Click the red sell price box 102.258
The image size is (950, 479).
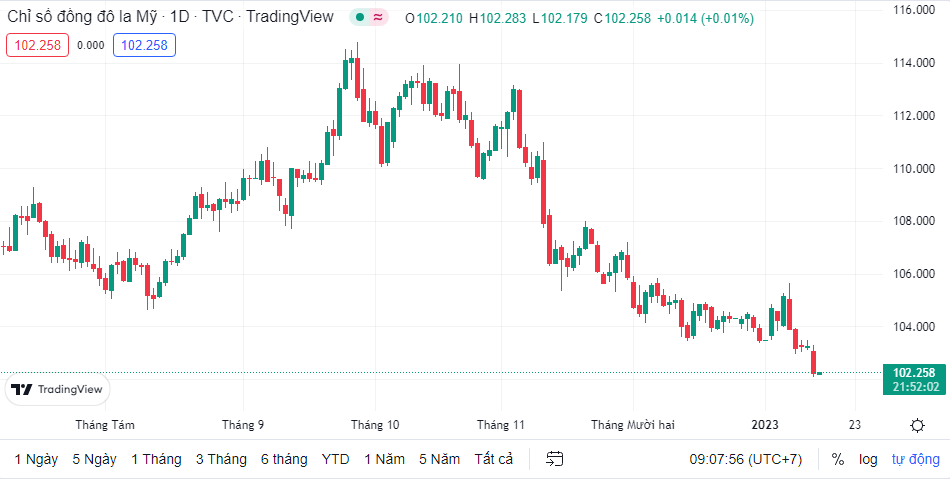[x=37, y=45]
